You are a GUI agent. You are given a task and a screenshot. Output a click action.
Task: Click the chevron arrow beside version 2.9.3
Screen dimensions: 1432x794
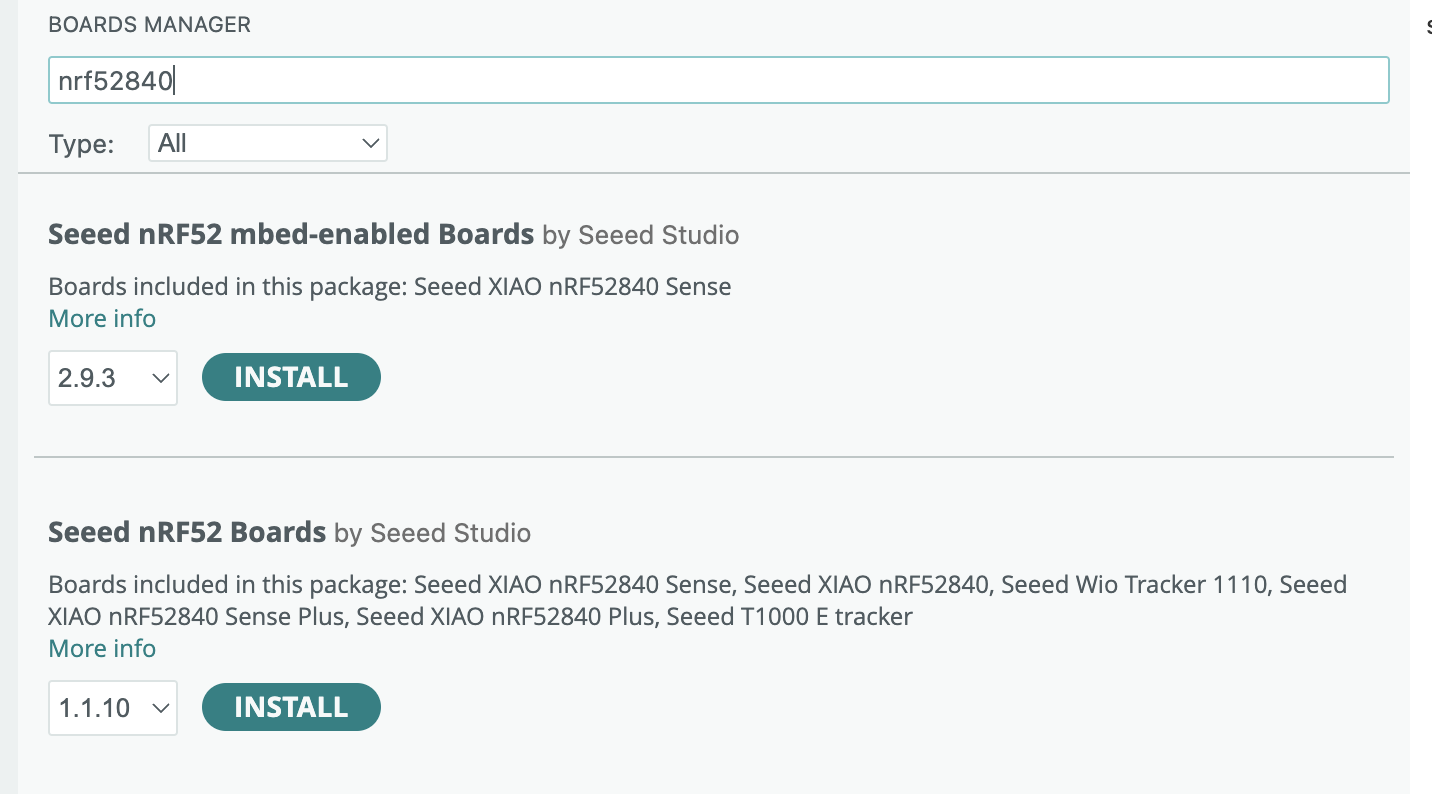tap(159, 378)
